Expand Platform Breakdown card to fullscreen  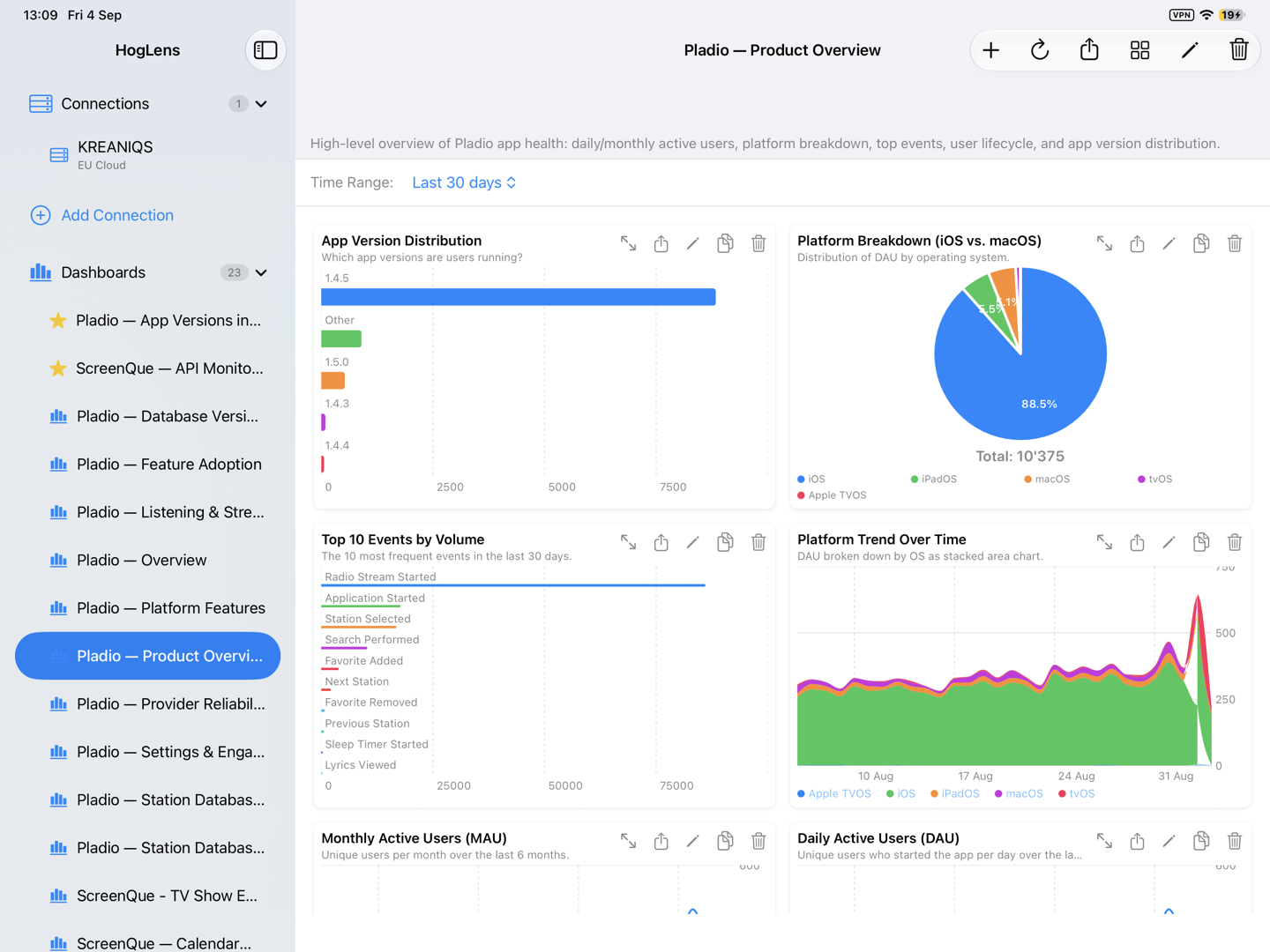[x=1104, y=243]
